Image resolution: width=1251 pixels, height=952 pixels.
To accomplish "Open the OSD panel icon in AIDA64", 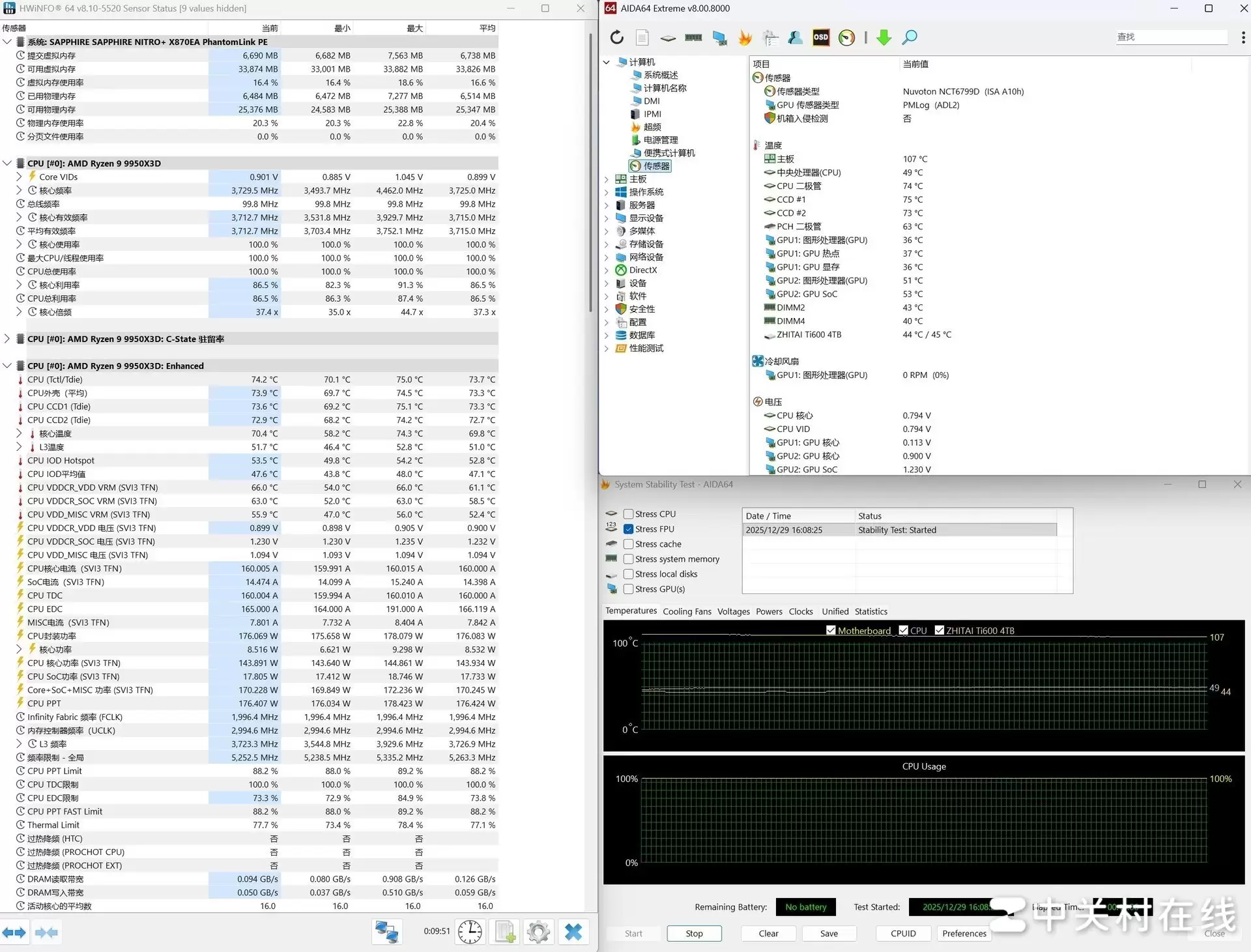I will pos(820,38).
